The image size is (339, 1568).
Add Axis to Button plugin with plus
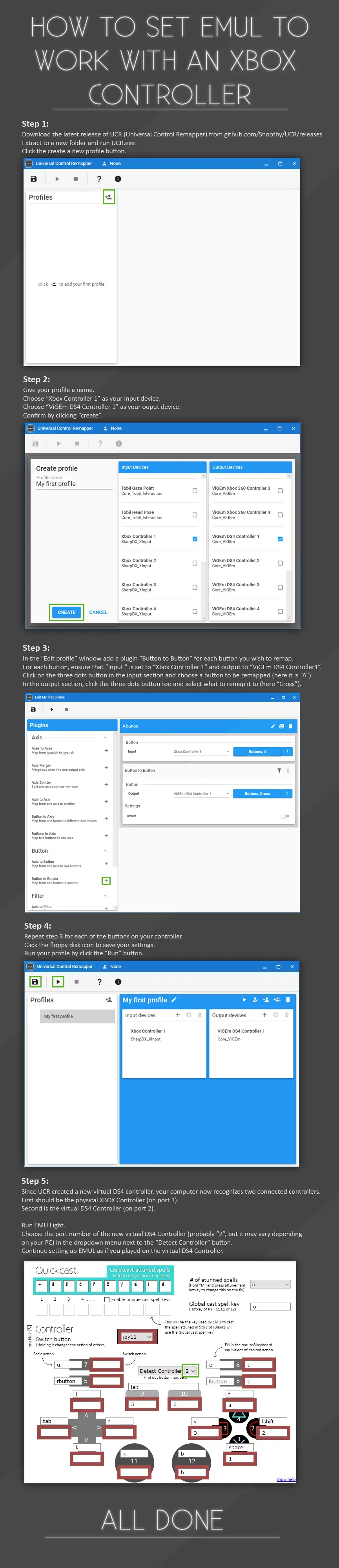tap(106, 864)
